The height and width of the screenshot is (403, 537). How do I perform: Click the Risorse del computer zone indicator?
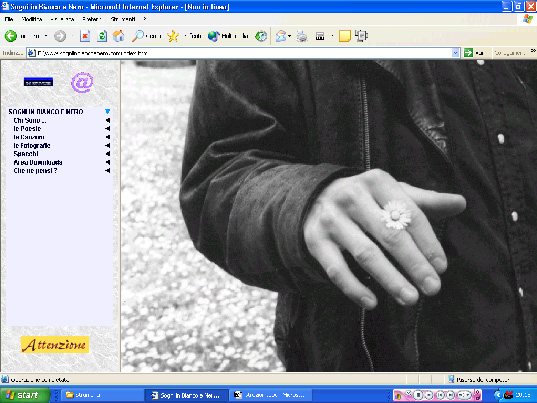point(479,379)
